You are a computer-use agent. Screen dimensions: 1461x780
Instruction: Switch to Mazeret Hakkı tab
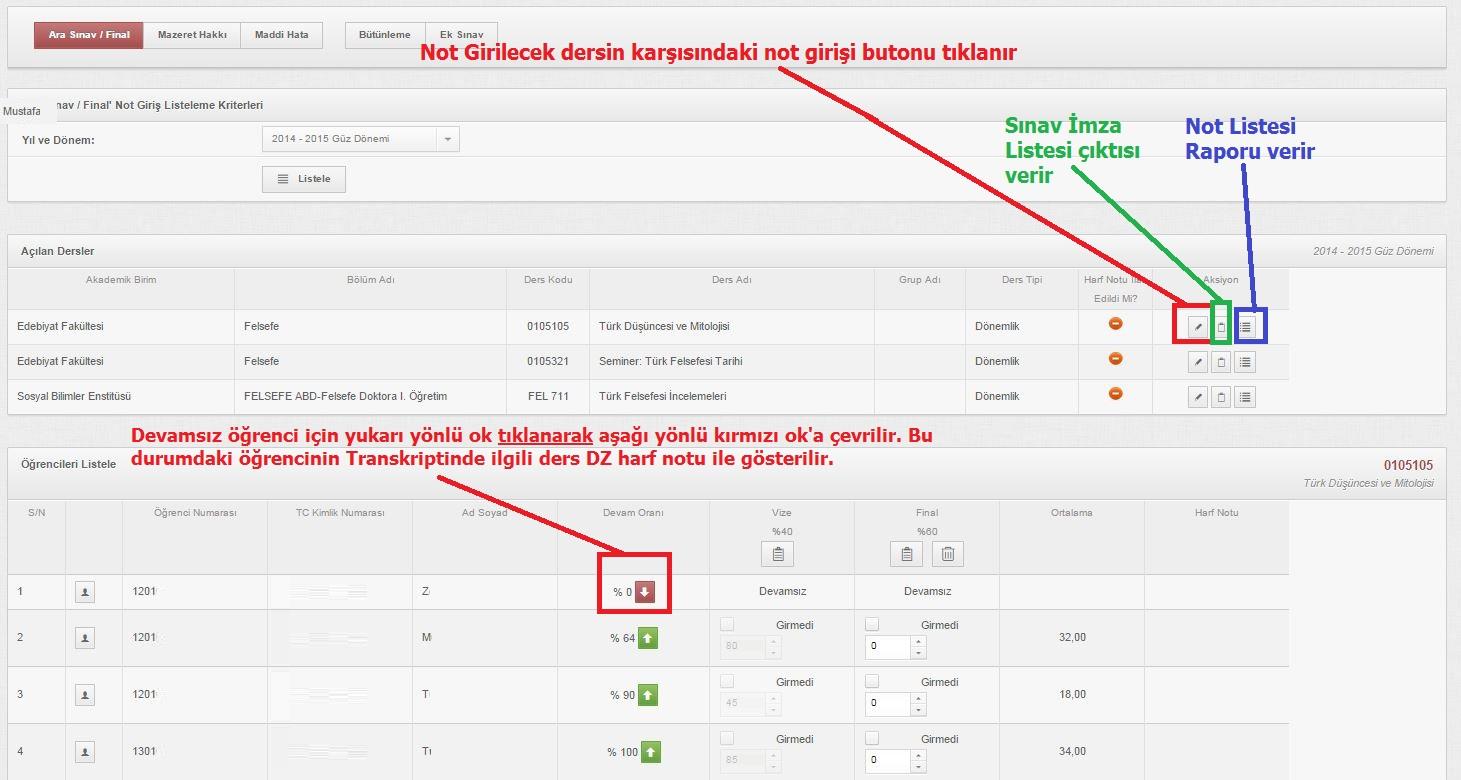192,35
